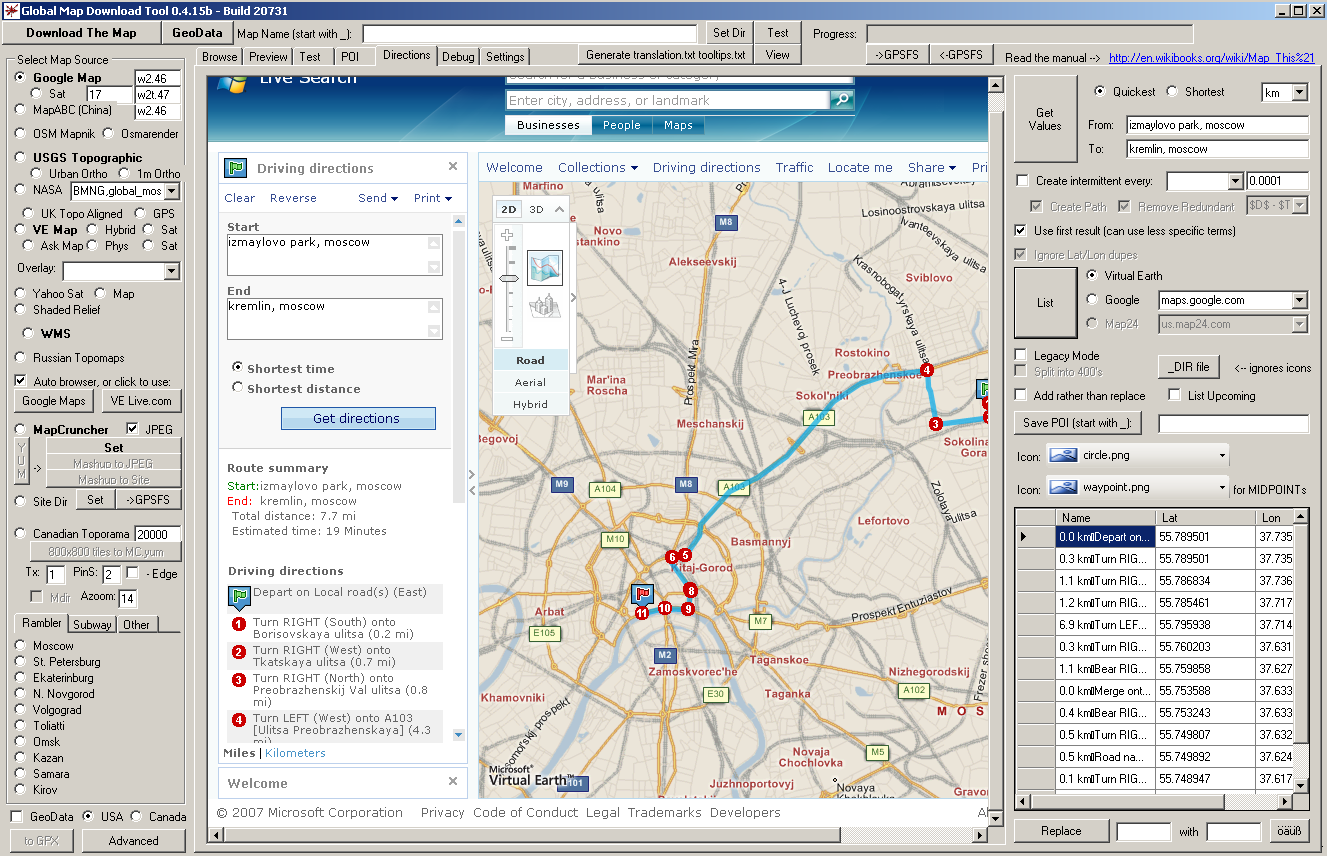Click route waypoint marker 11 on the map
1327x856 pixels.
click(x=642, y=614)
